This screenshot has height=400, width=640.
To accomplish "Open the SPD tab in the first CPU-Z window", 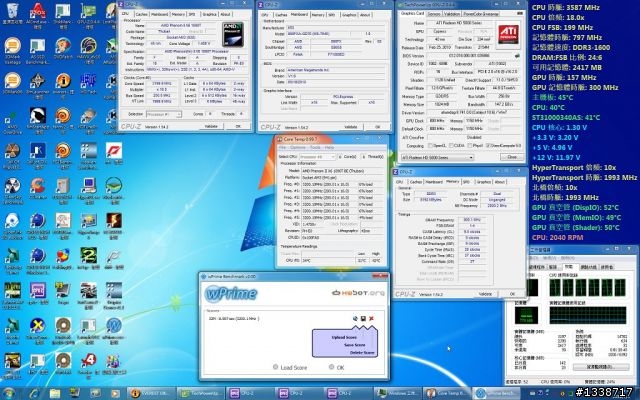I will [192, 14].
